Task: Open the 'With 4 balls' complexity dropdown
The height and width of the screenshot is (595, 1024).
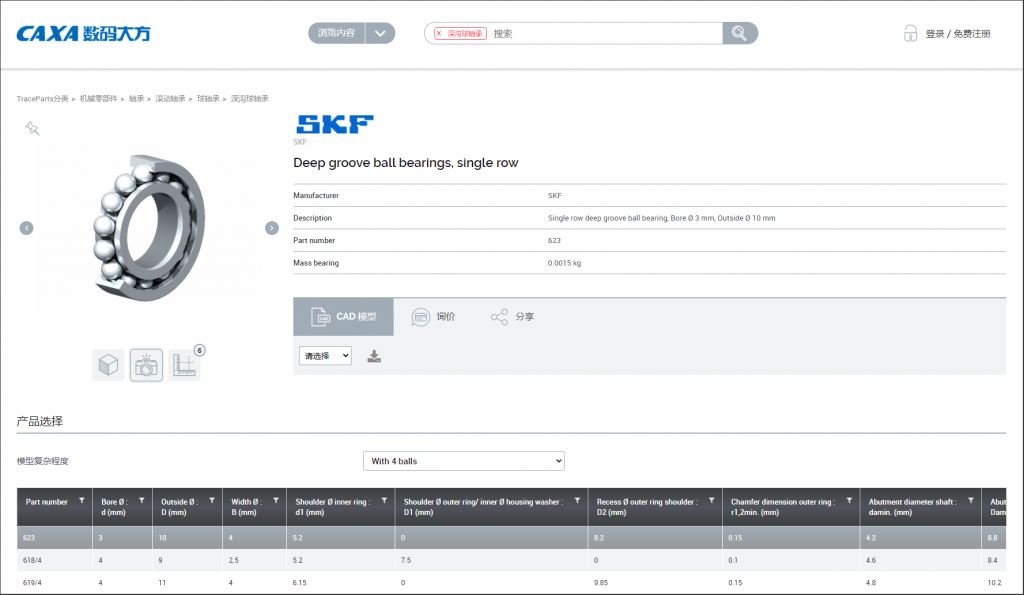Action: coord(464,461)
